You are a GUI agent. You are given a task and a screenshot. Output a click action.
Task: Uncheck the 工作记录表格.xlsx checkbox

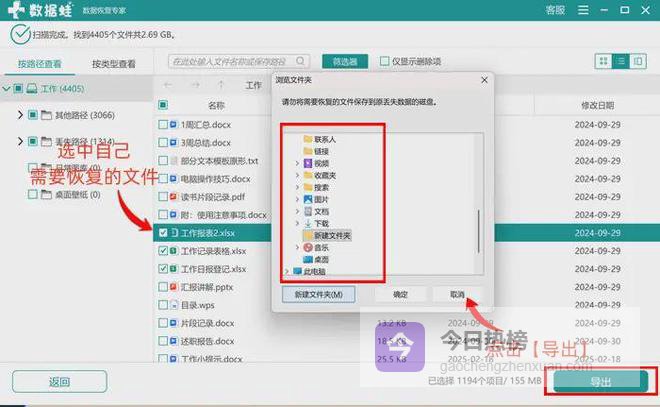pyautogui.click(x=164, y=251)
